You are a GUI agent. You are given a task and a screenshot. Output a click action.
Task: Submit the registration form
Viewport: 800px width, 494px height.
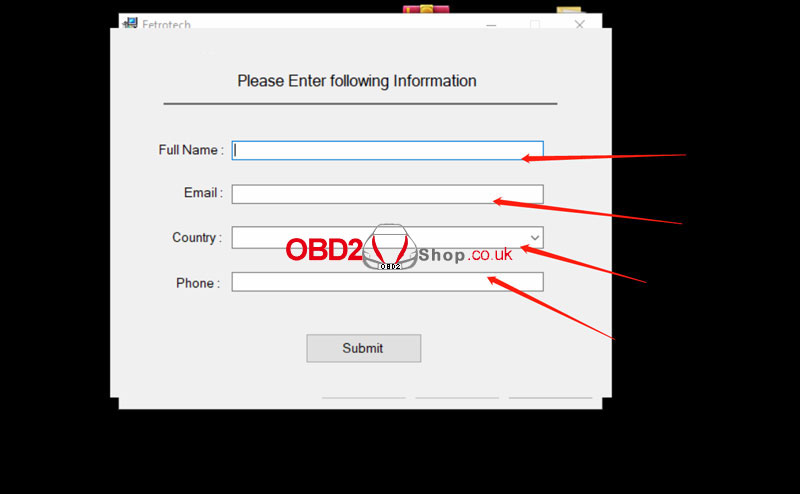coord(364,349)
